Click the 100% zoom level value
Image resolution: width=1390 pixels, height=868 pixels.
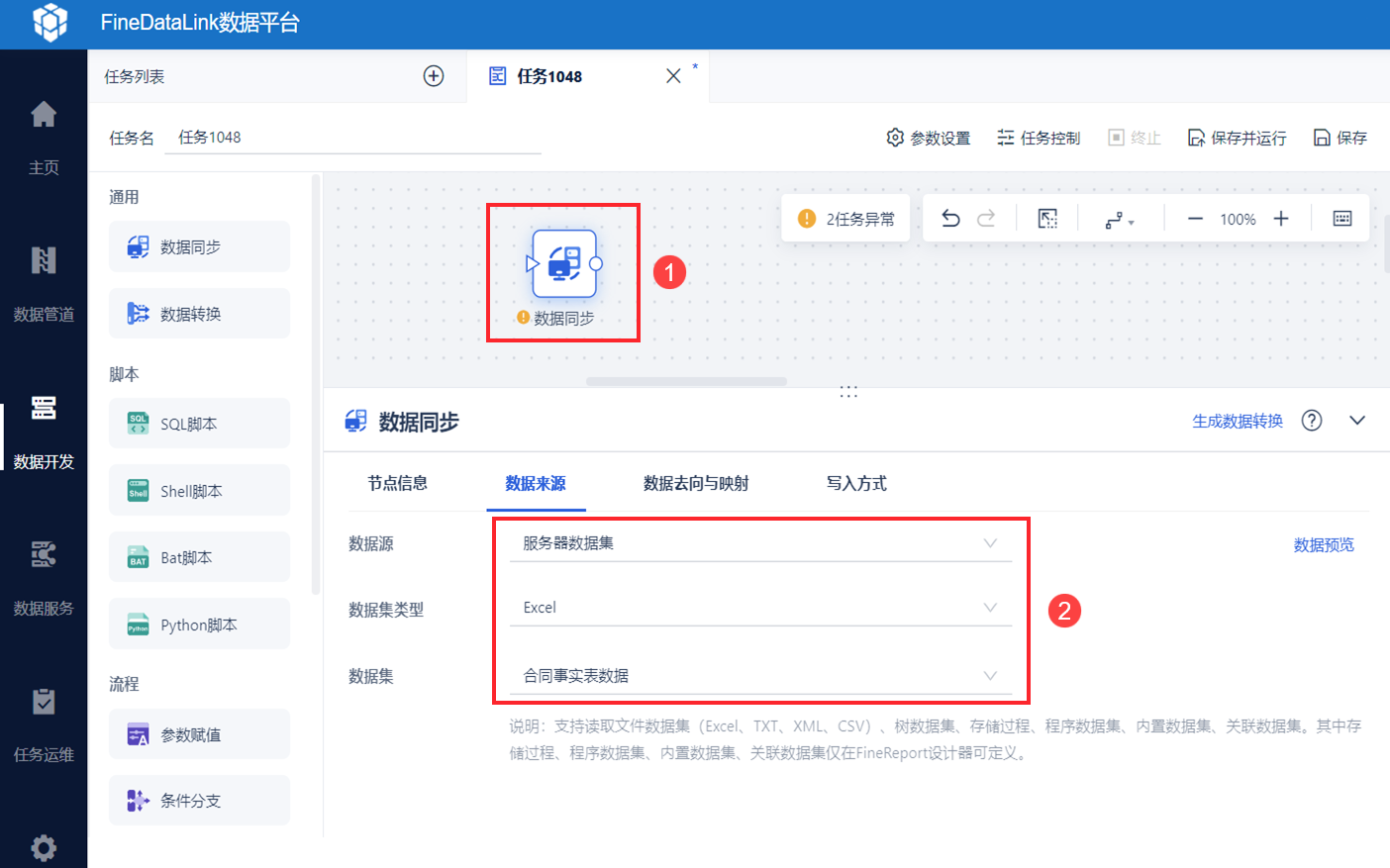[1238, 220]
